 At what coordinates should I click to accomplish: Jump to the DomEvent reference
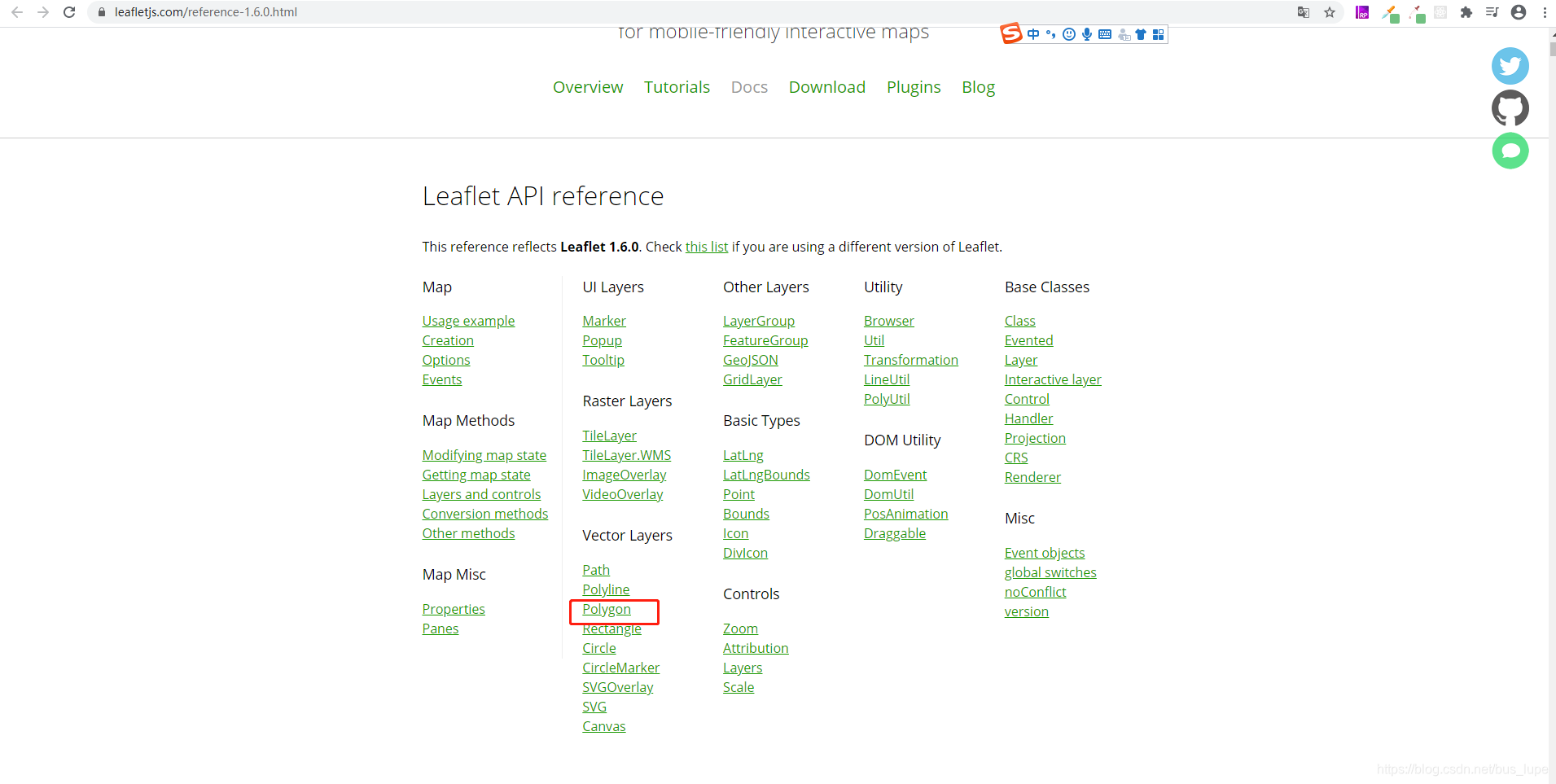pos(896,475)
